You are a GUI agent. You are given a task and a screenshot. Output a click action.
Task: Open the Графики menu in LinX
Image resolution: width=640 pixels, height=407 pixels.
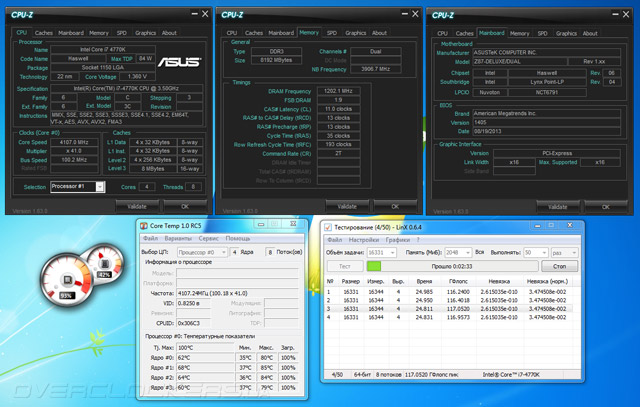(398, 240)
